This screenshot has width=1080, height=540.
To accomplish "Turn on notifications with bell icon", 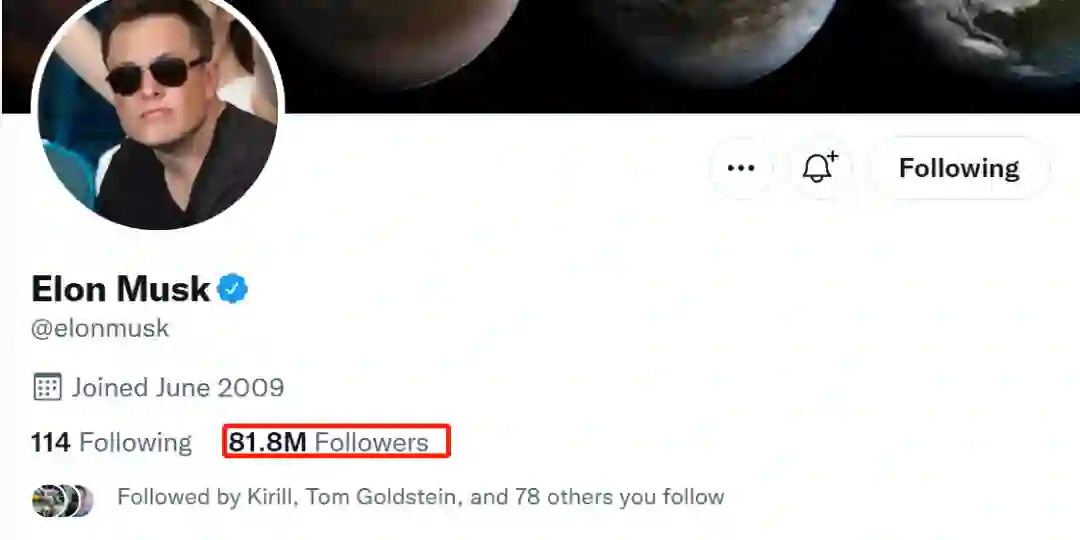I will (x=819, y=168).
